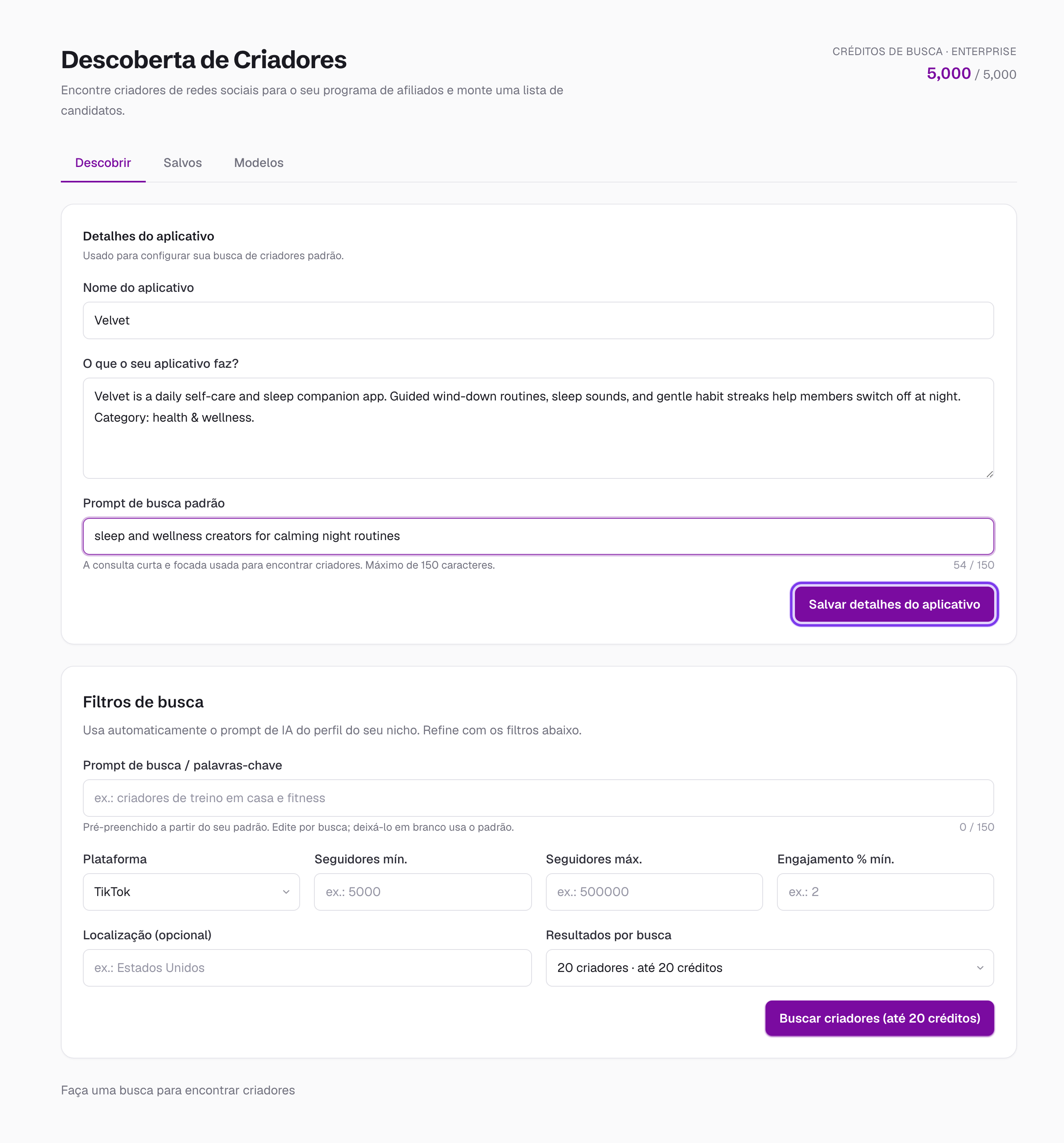Screen dimensions: 1064x1143
Task: Focus the Seguidores mín. field
Action: click(x=423, y=892)
